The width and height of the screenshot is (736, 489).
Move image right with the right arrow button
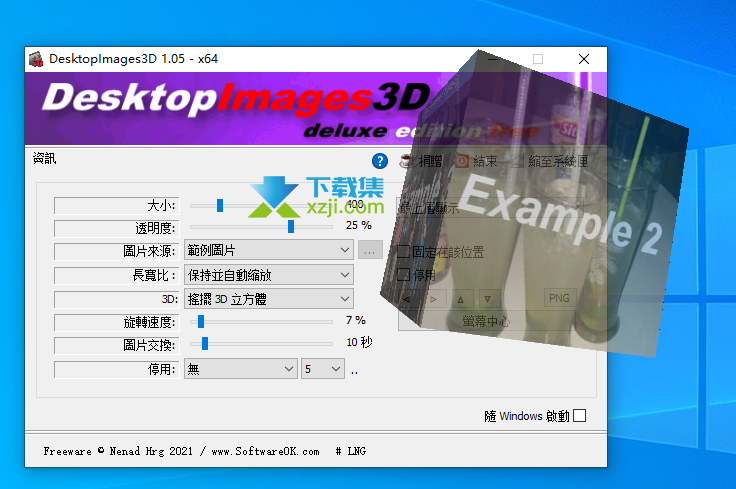[x=434, y=299]
